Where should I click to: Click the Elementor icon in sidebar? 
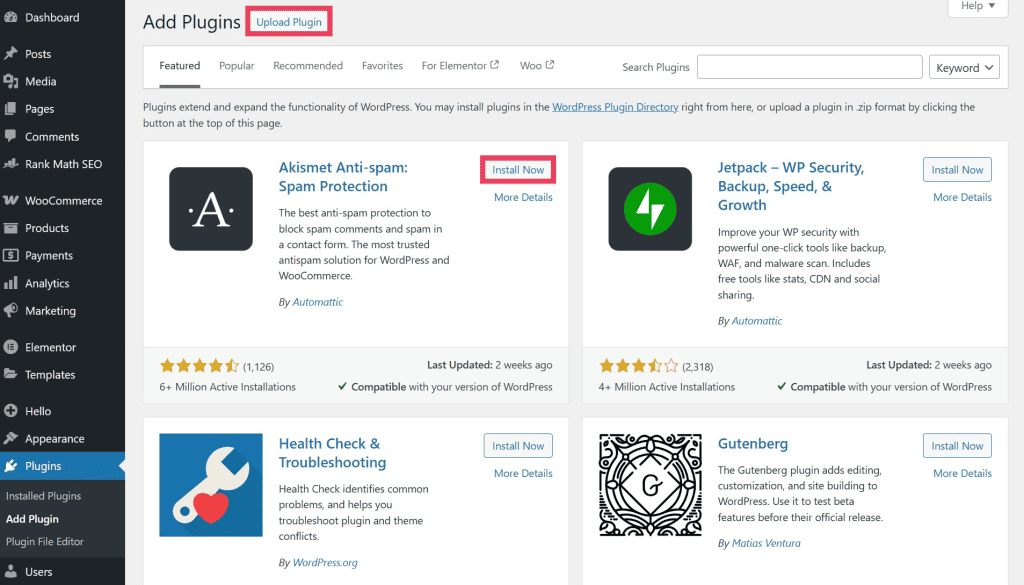point(10,347)
